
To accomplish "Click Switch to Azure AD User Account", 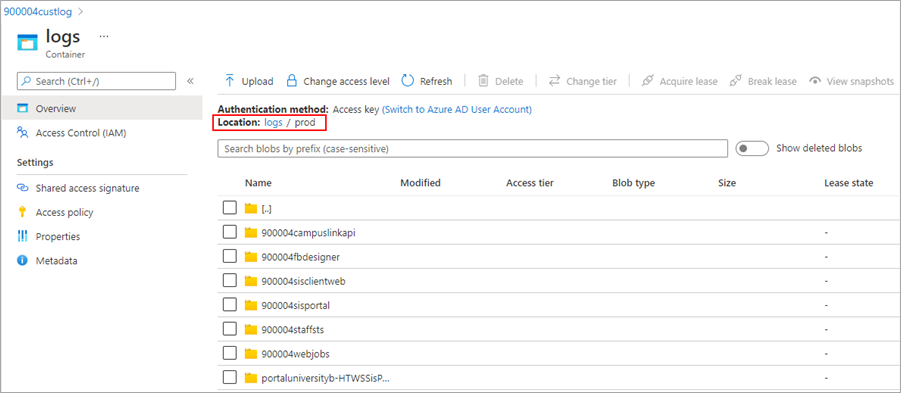I will 457,109.
